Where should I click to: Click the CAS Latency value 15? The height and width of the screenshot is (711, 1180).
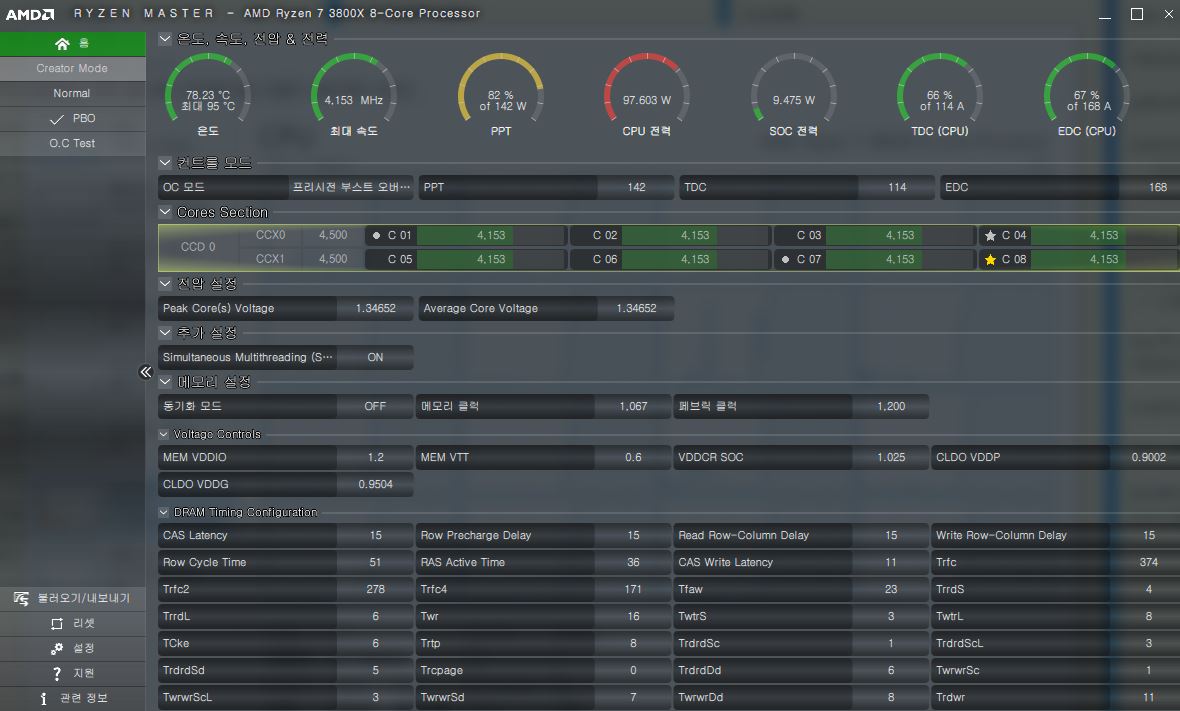375,536
